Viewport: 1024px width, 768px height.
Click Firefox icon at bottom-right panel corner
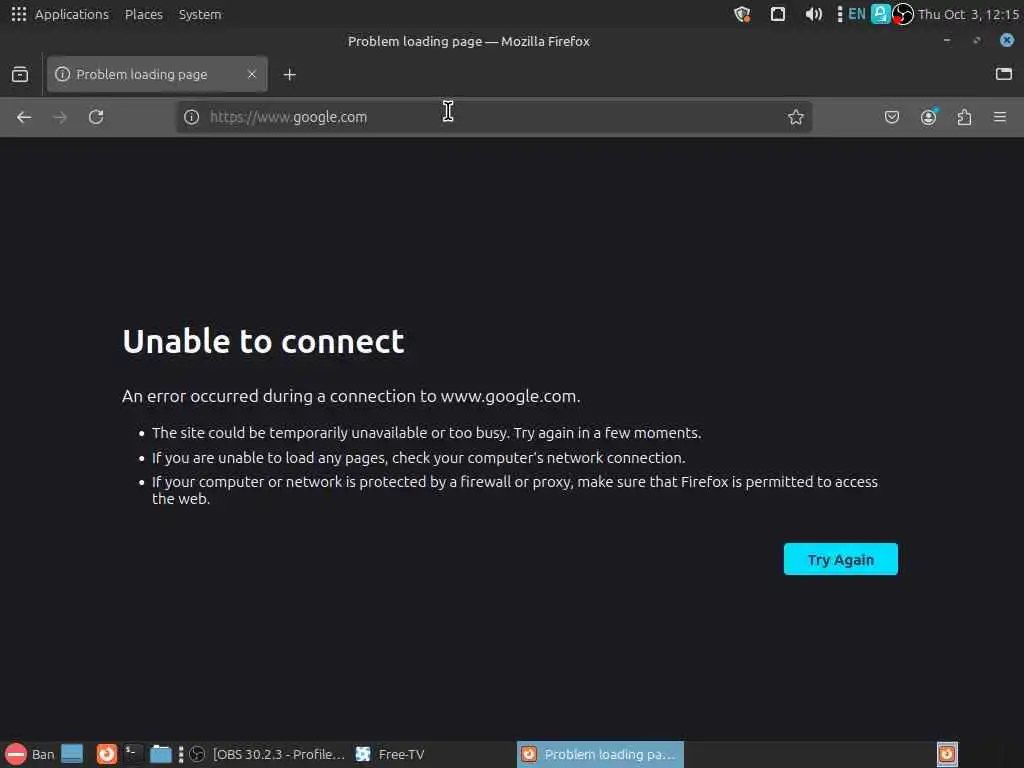point(947,754)
